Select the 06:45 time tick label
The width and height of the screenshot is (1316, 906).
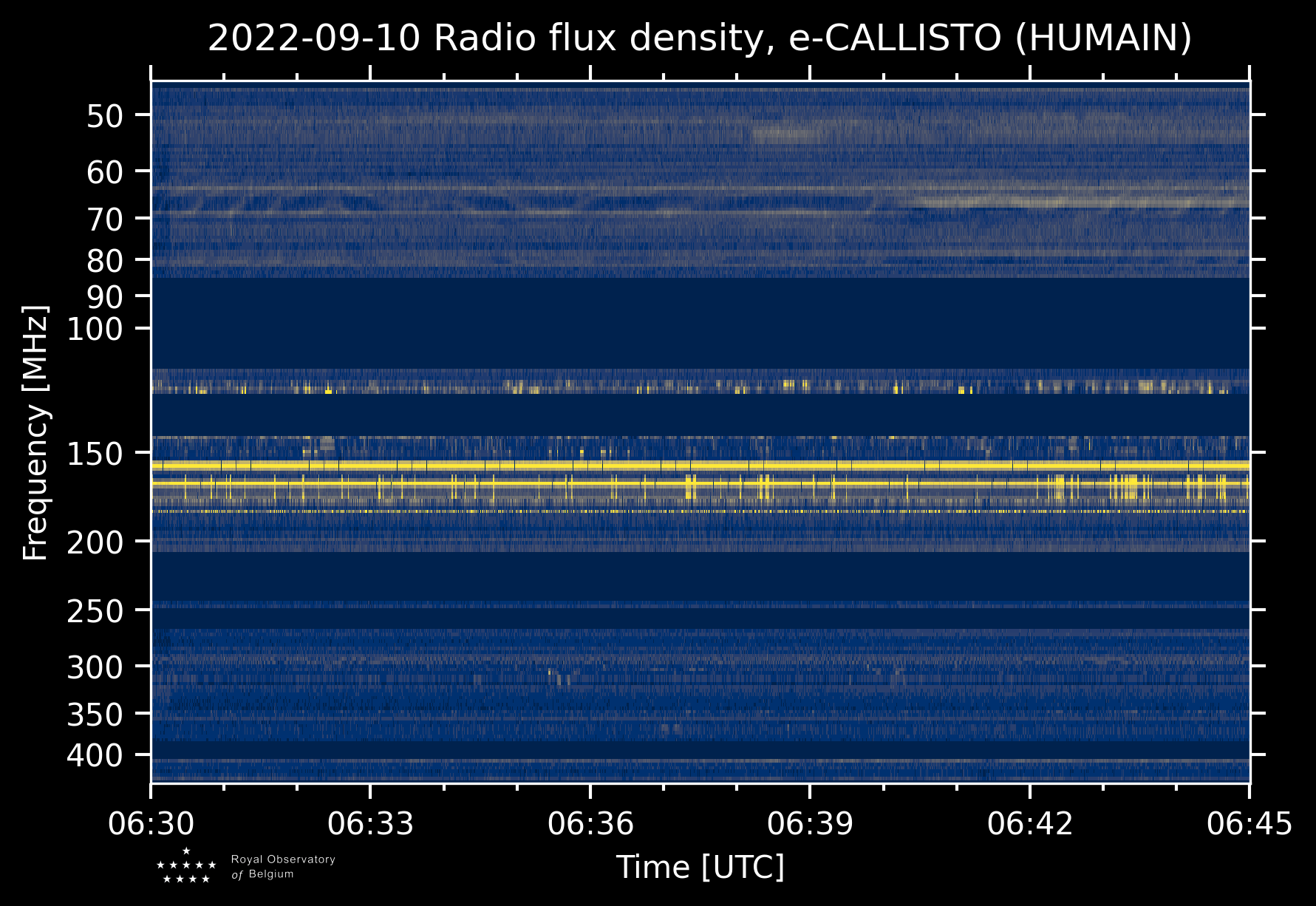point(1249,823)
